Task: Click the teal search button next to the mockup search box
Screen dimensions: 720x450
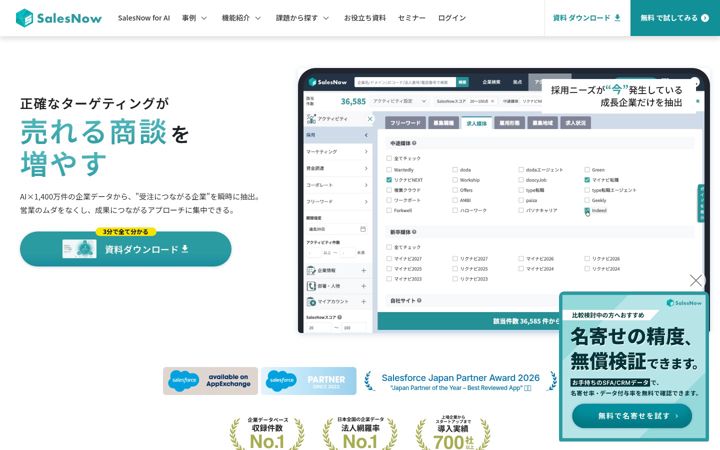Action: (x=462, y=82)
